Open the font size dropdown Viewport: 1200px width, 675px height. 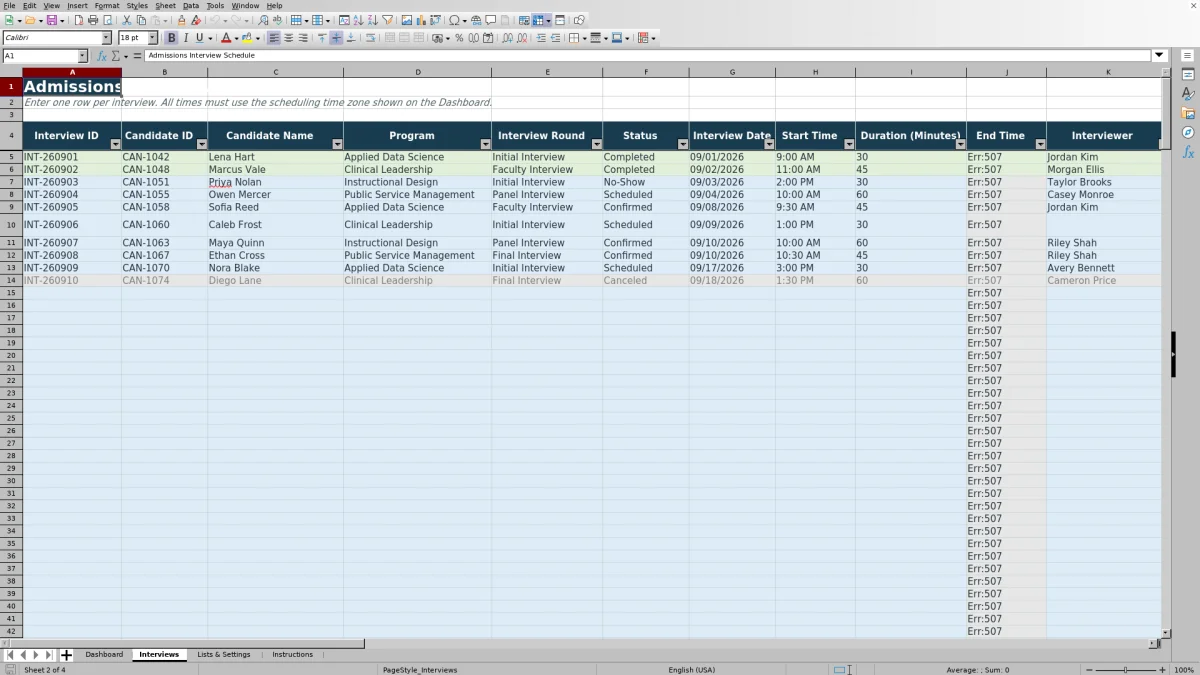pos(152,38)
